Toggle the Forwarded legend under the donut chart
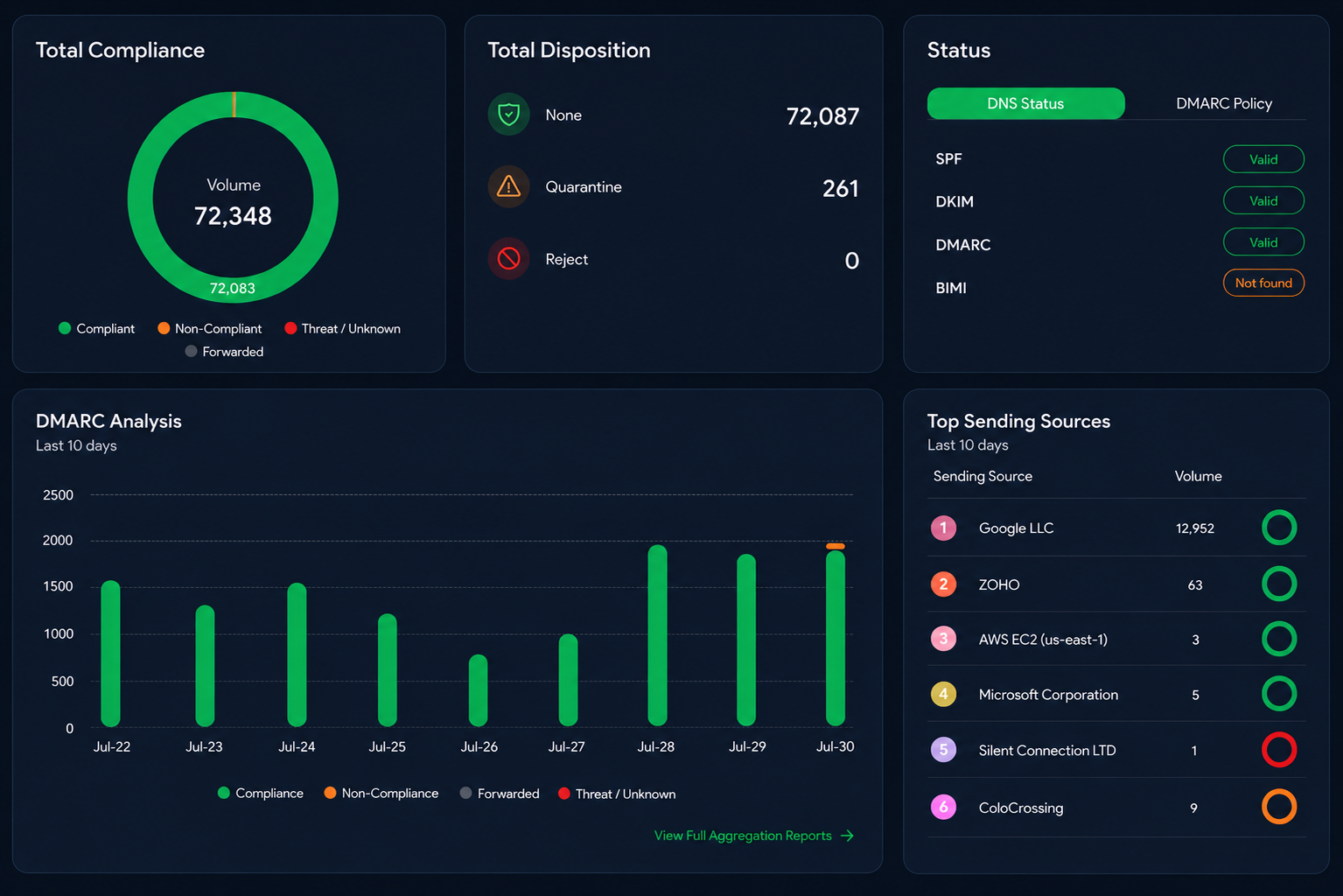 click(224, 351)
